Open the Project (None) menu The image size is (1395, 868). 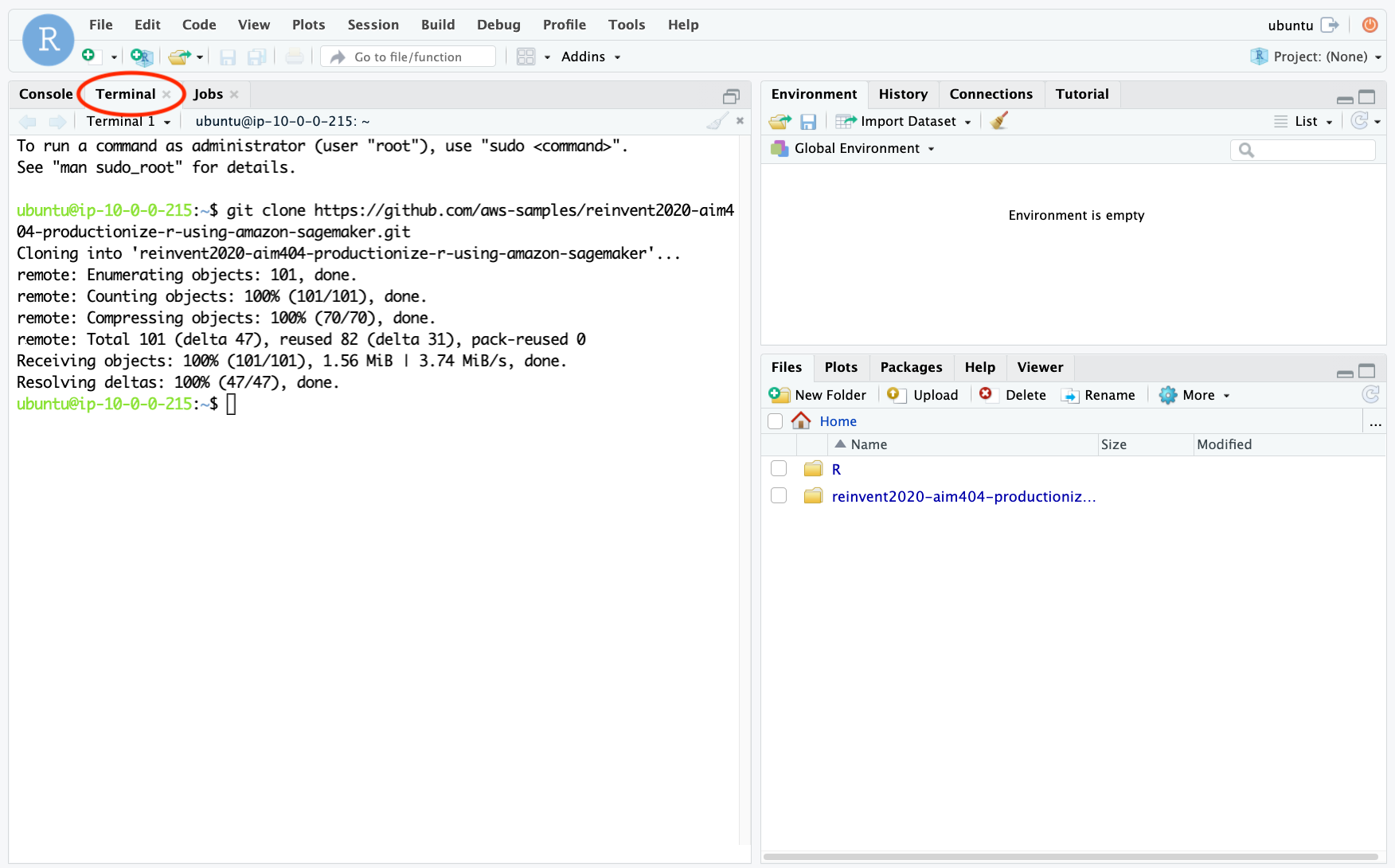click(x=1316, y=57)
